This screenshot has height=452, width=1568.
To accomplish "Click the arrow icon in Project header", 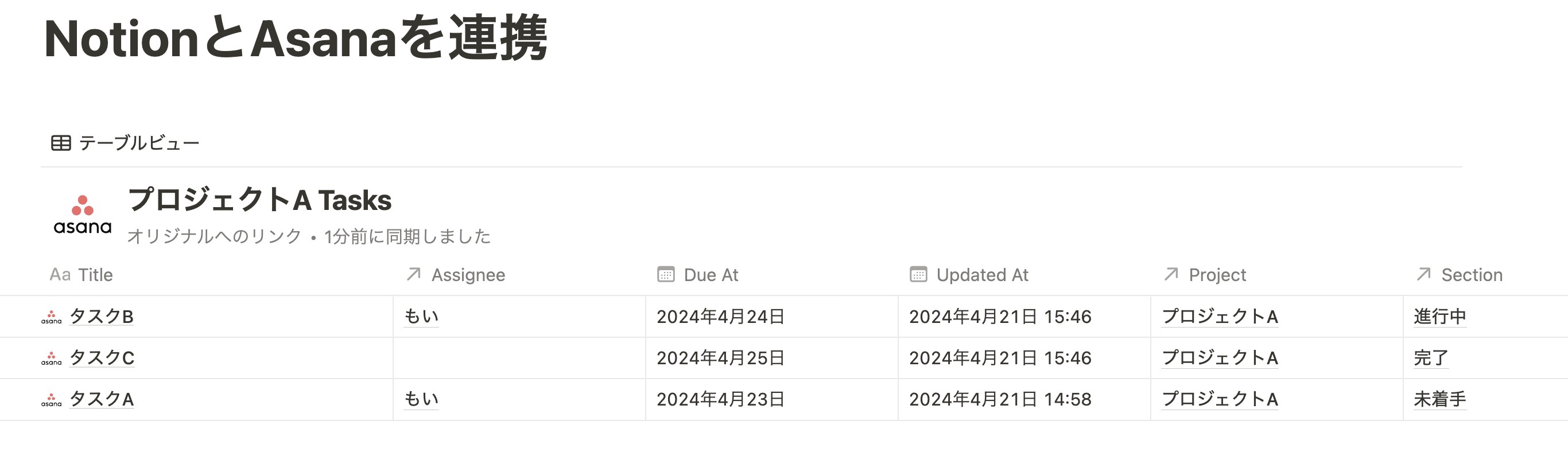I will point(1171,274).
